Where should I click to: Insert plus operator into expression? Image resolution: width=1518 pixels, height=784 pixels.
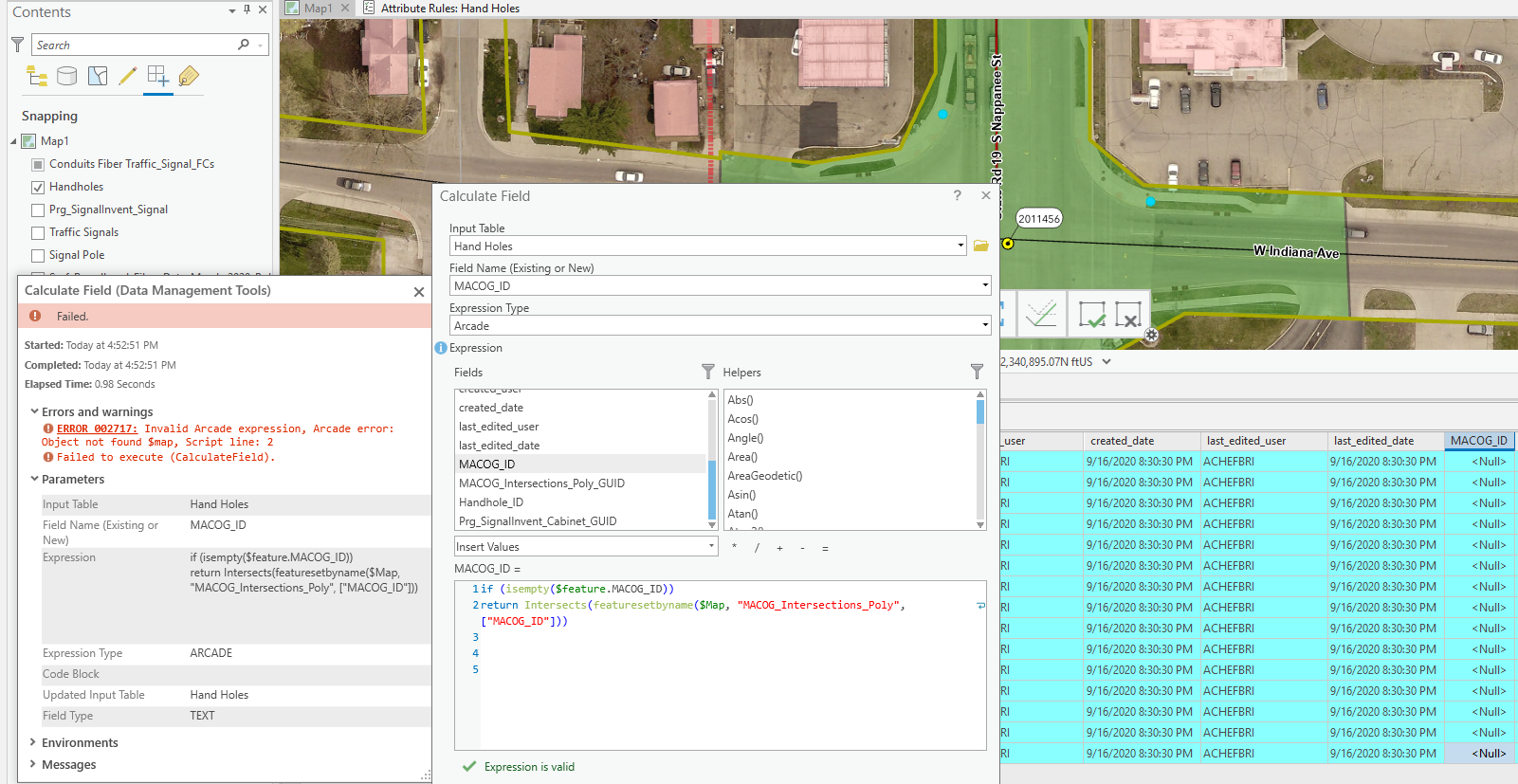coord(779,547)
